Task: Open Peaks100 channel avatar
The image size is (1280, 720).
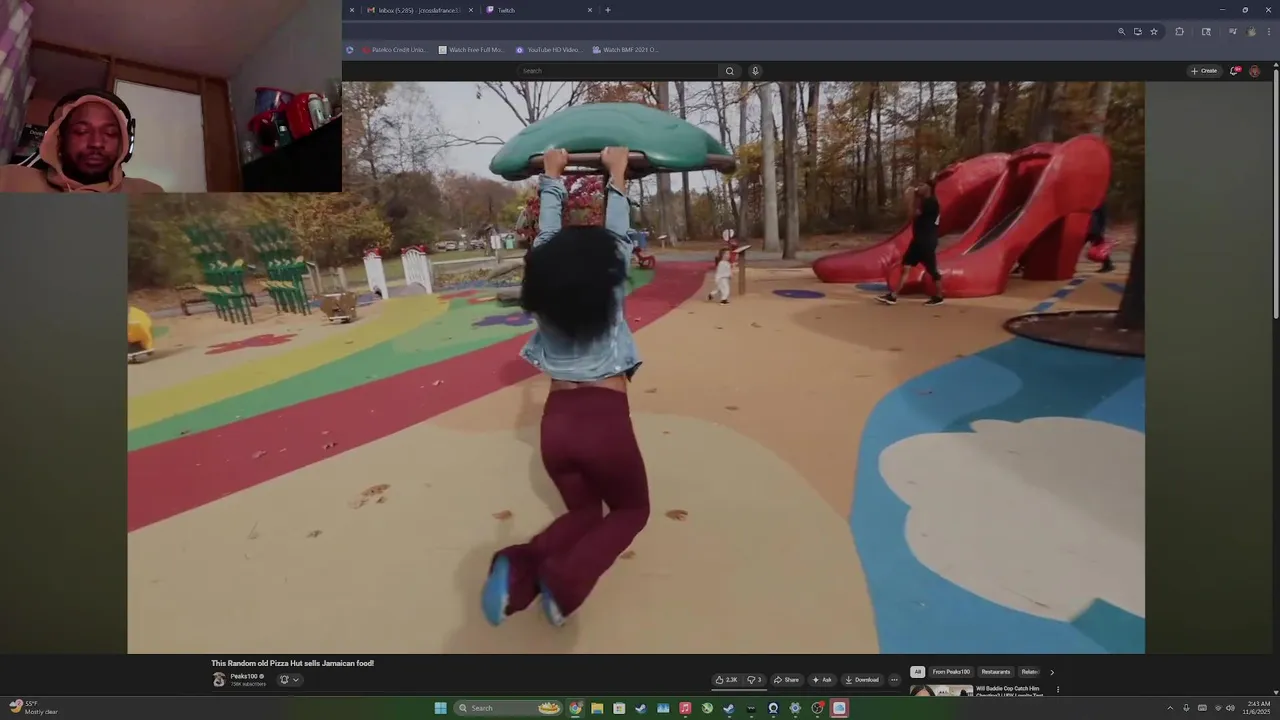Action: pos(219,679)
